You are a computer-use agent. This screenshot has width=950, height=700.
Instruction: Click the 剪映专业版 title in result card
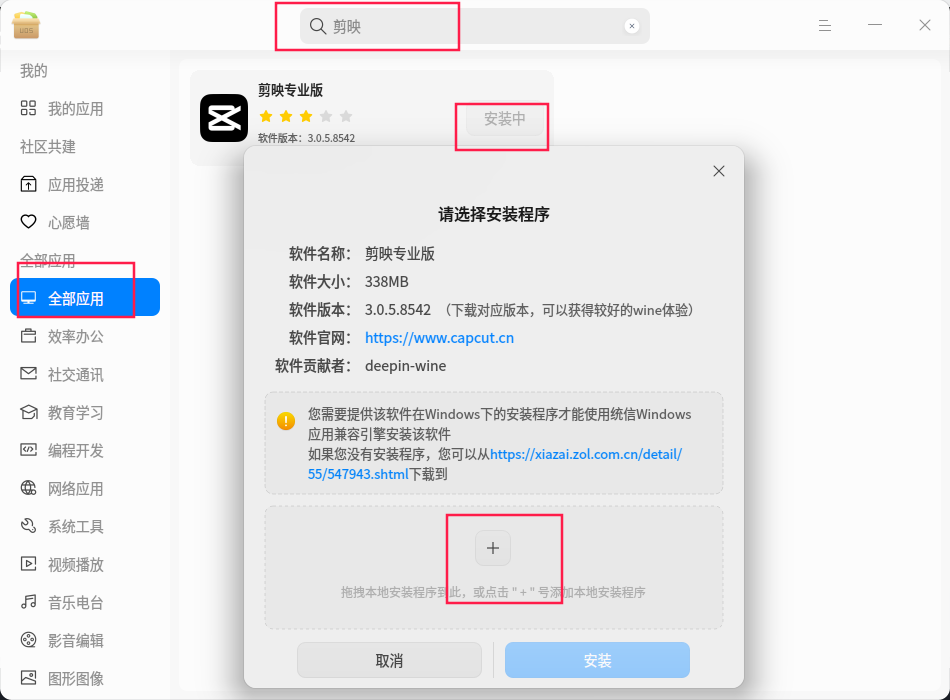(x=290, y=90)
